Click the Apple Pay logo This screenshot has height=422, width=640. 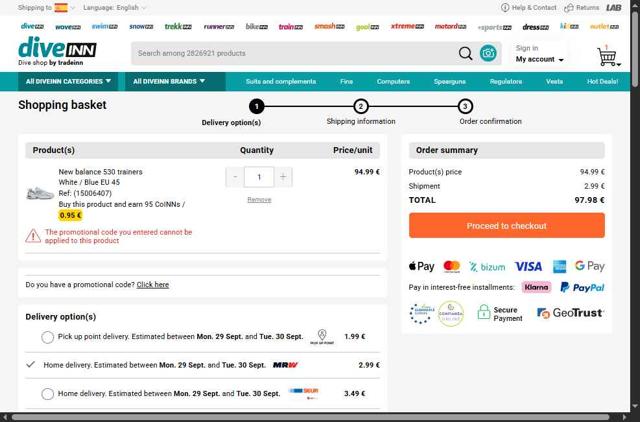click(421, 267)
